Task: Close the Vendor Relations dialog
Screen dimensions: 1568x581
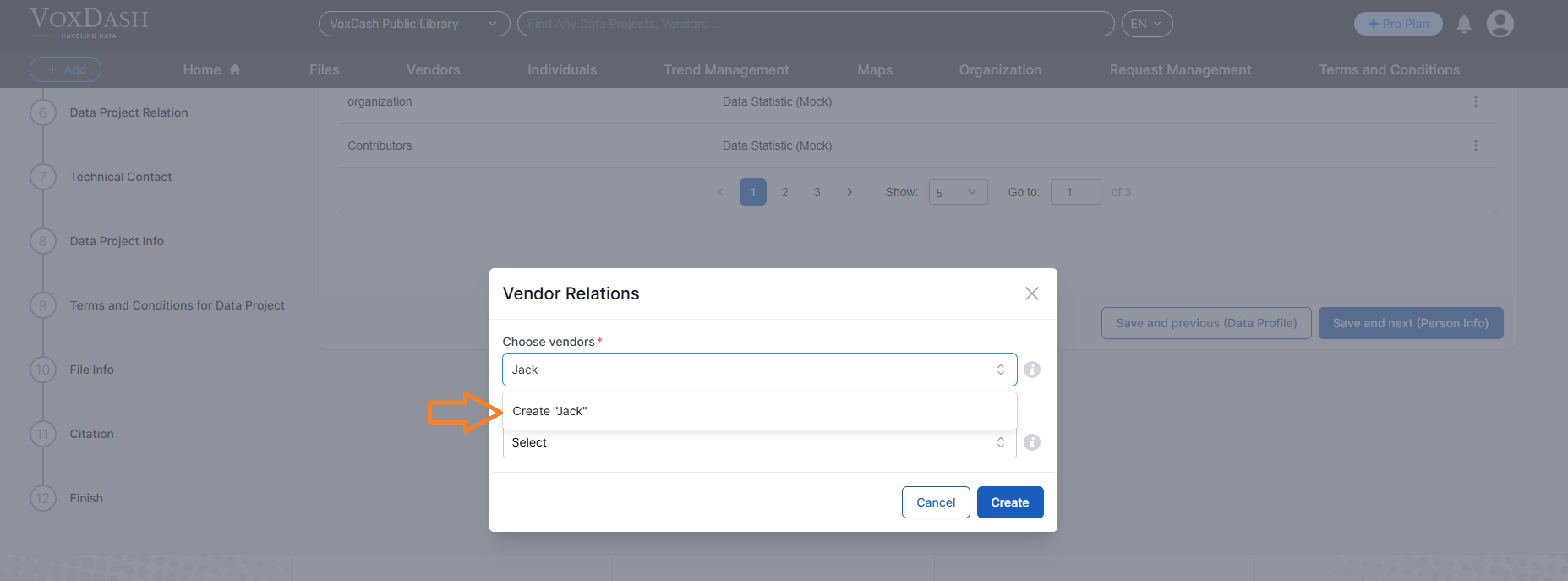Action: pyautogui.click(x=1032, y=293)
